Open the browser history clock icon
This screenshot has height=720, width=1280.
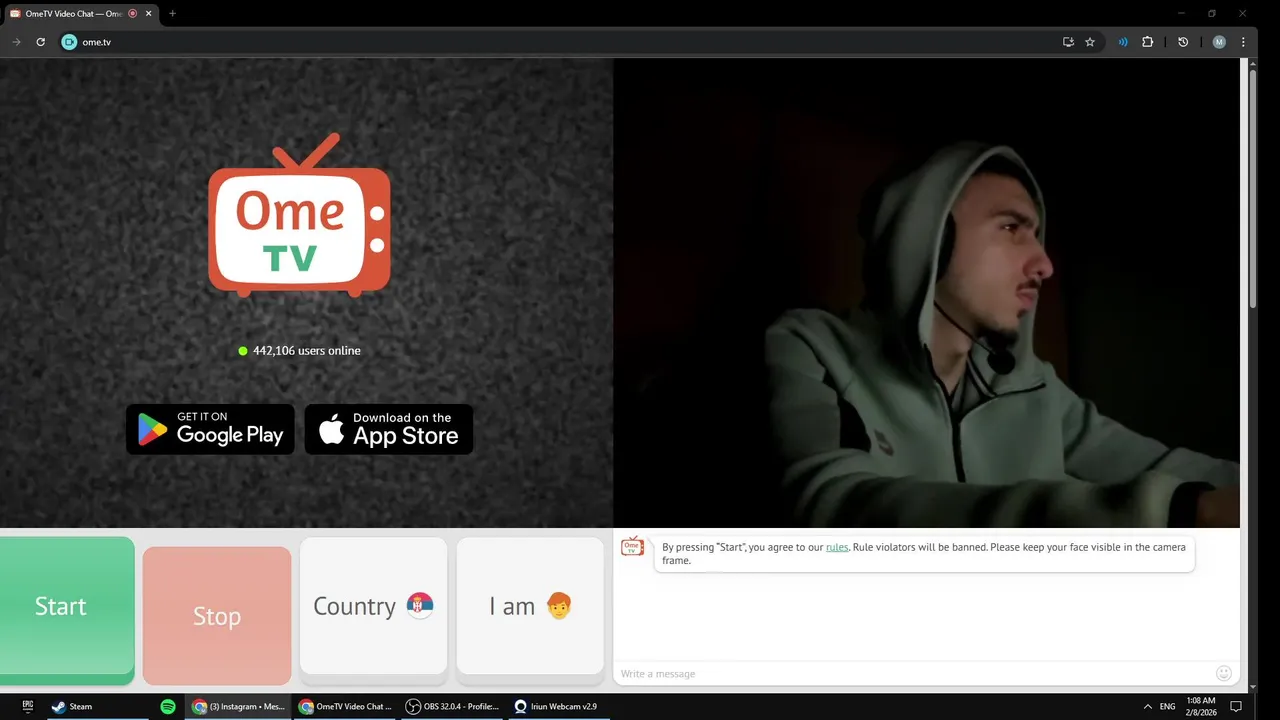click(1183, 42)
